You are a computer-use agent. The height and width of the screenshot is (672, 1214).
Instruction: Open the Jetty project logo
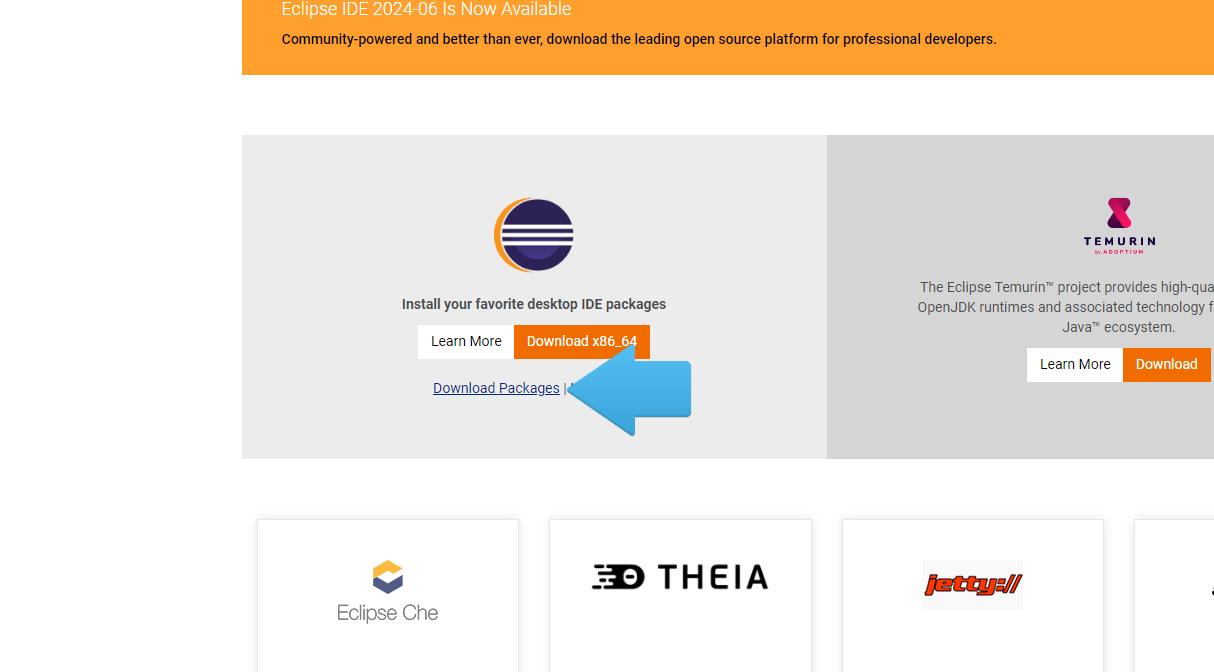click(x=973, y=585)
